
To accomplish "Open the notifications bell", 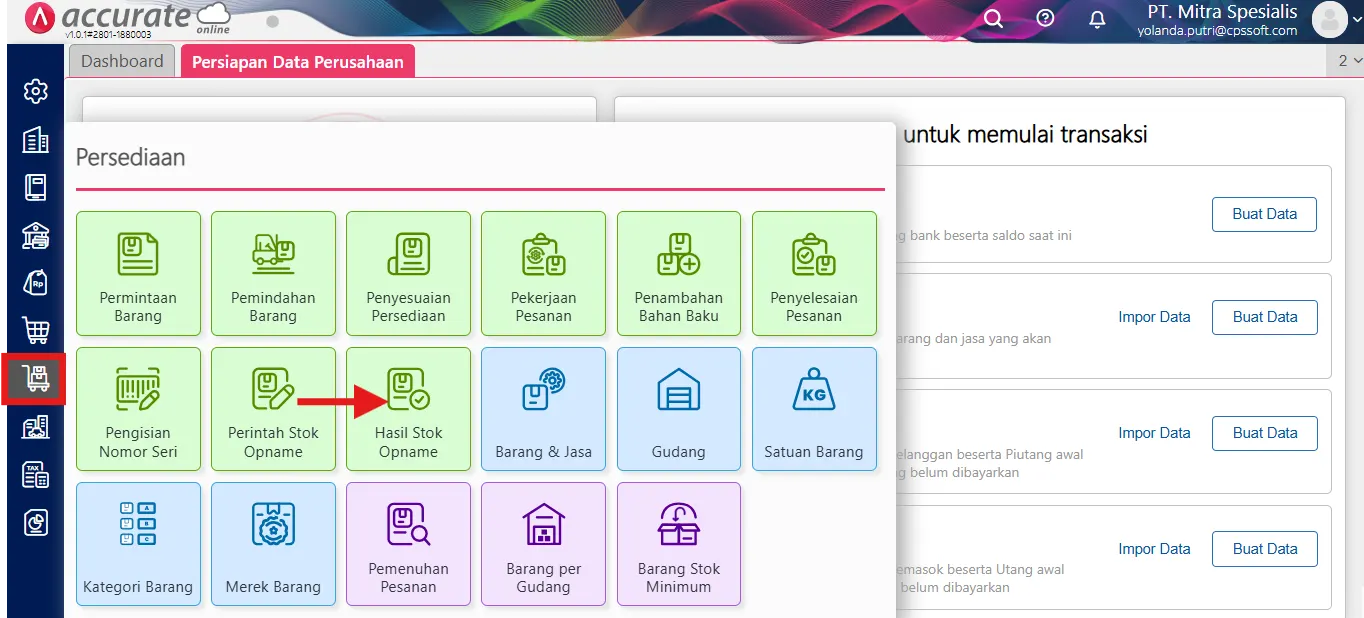I will pos(1097,19).
